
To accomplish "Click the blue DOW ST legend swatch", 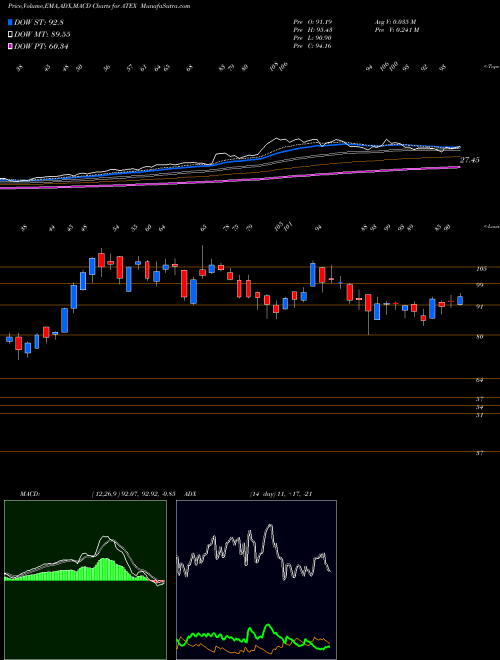I will 10,22.
